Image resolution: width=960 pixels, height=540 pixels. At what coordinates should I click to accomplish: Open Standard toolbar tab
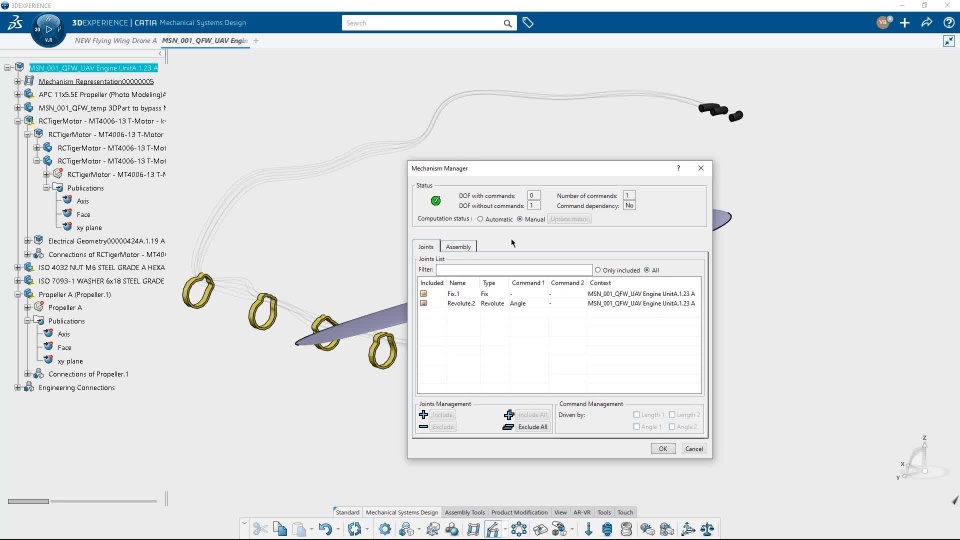click(347, 512)
